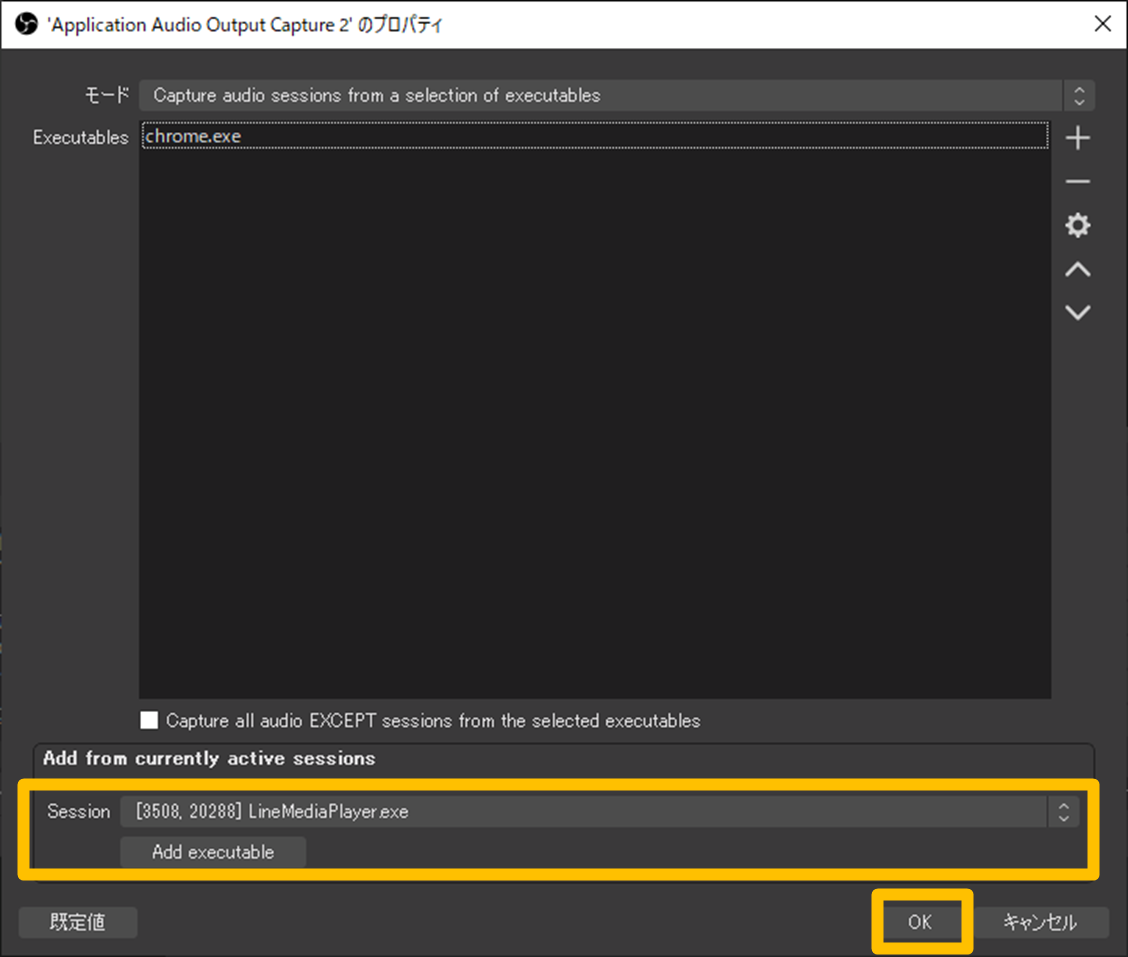1128x957 pixels.
Task: Click the 既定値 defaults button
Action: 77,922
